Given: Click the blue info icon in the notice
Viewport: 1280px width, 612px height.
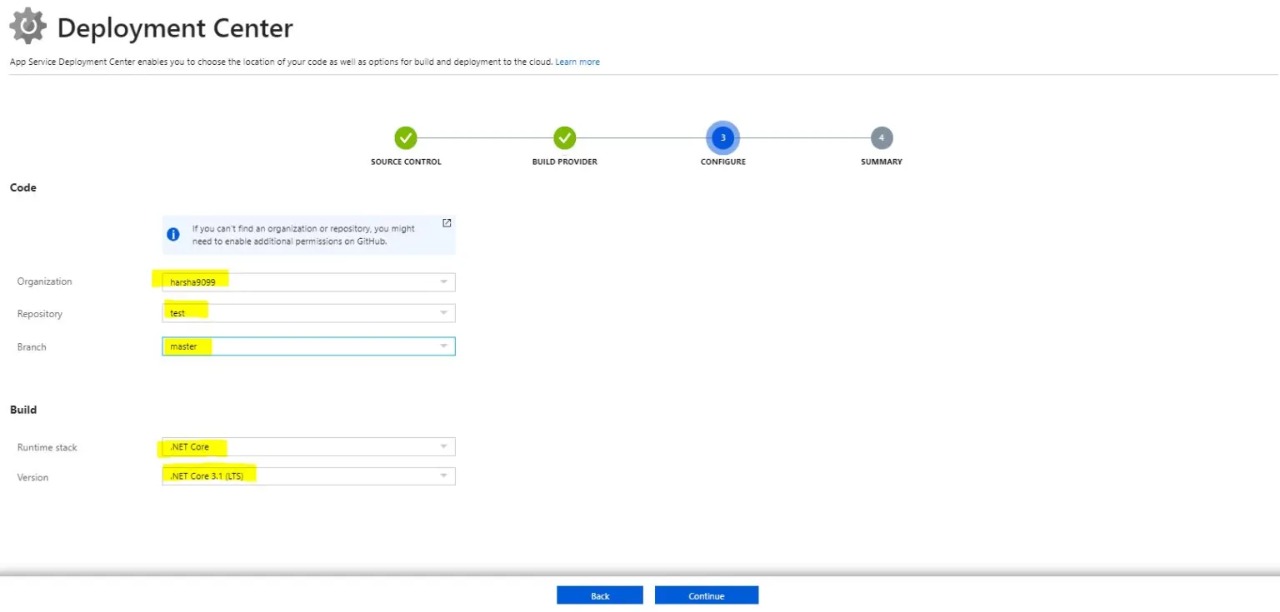Looking at the screenshot, I should (x=173, y=234).
